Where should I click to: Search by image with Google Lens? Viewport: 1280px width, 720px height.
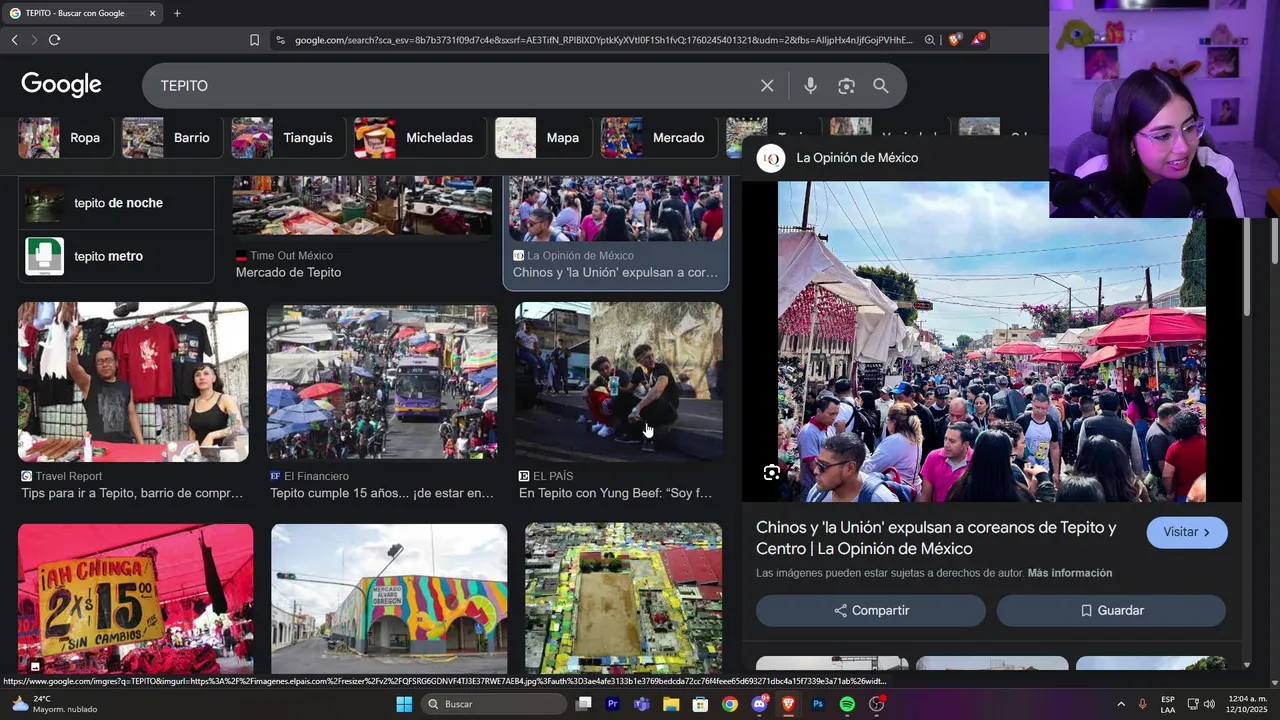pos(846,86)
